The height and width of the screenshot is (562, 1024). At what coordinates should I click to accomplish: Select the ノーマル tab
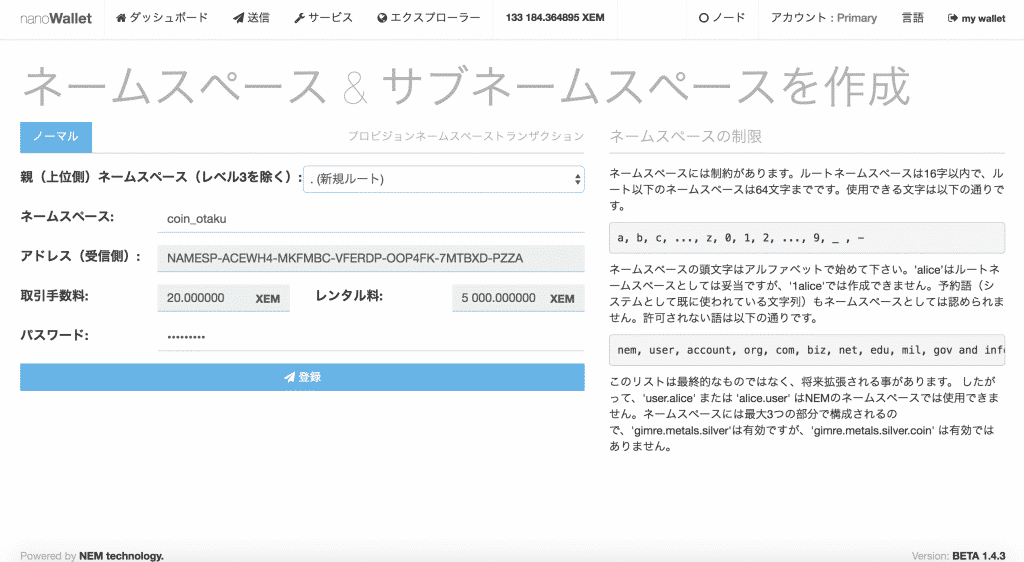(56, 137)
